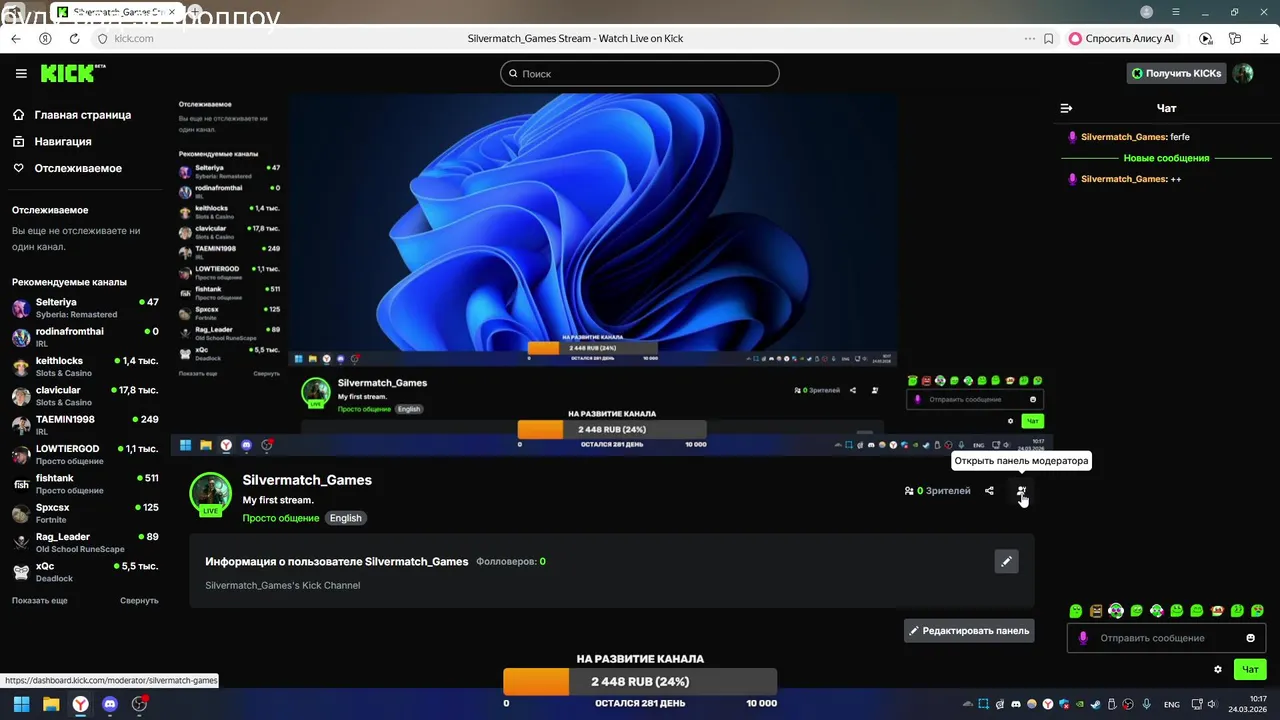Click Свернуть under recommended channels
Image resolution: width=1280 pixels, height=720 pixels.
coord(139,600)
